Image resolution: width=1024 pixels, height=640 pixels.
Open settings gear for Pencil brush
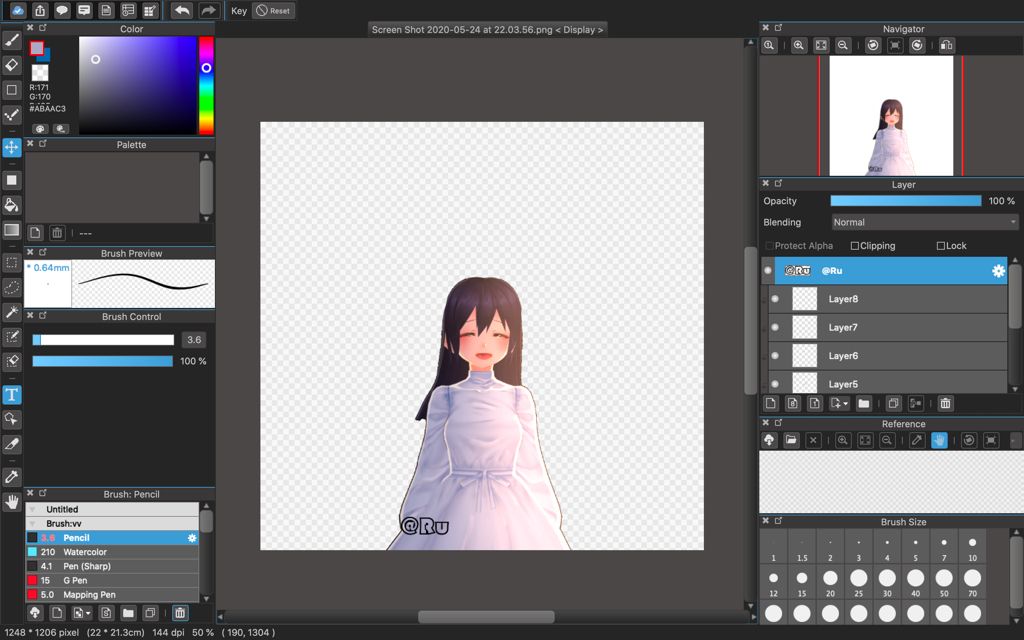pos(192,538)
